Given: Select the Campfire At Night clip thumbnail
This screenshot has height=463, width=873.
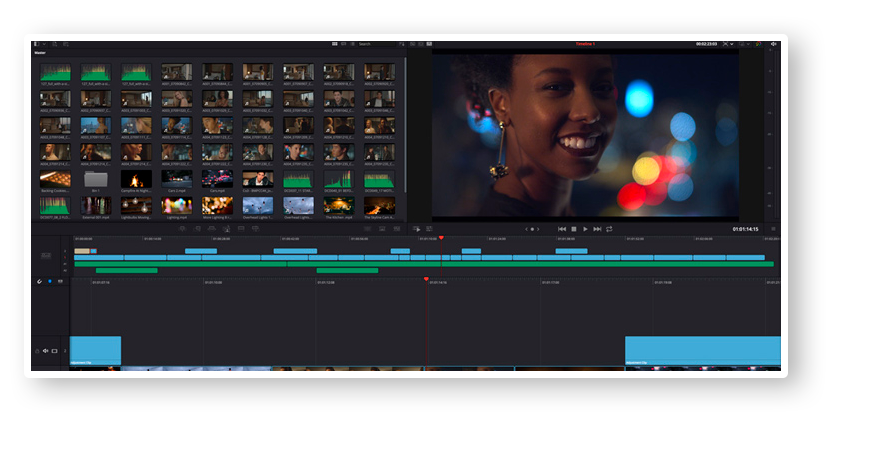Looking at the screenshot, I should [136, 181].
